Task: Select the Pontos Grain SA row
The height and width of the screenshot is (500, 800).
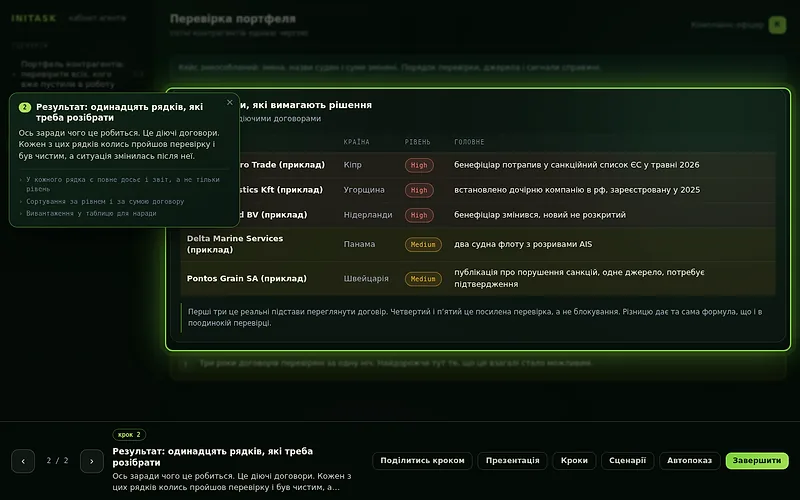Action: (x=478, y=279)
